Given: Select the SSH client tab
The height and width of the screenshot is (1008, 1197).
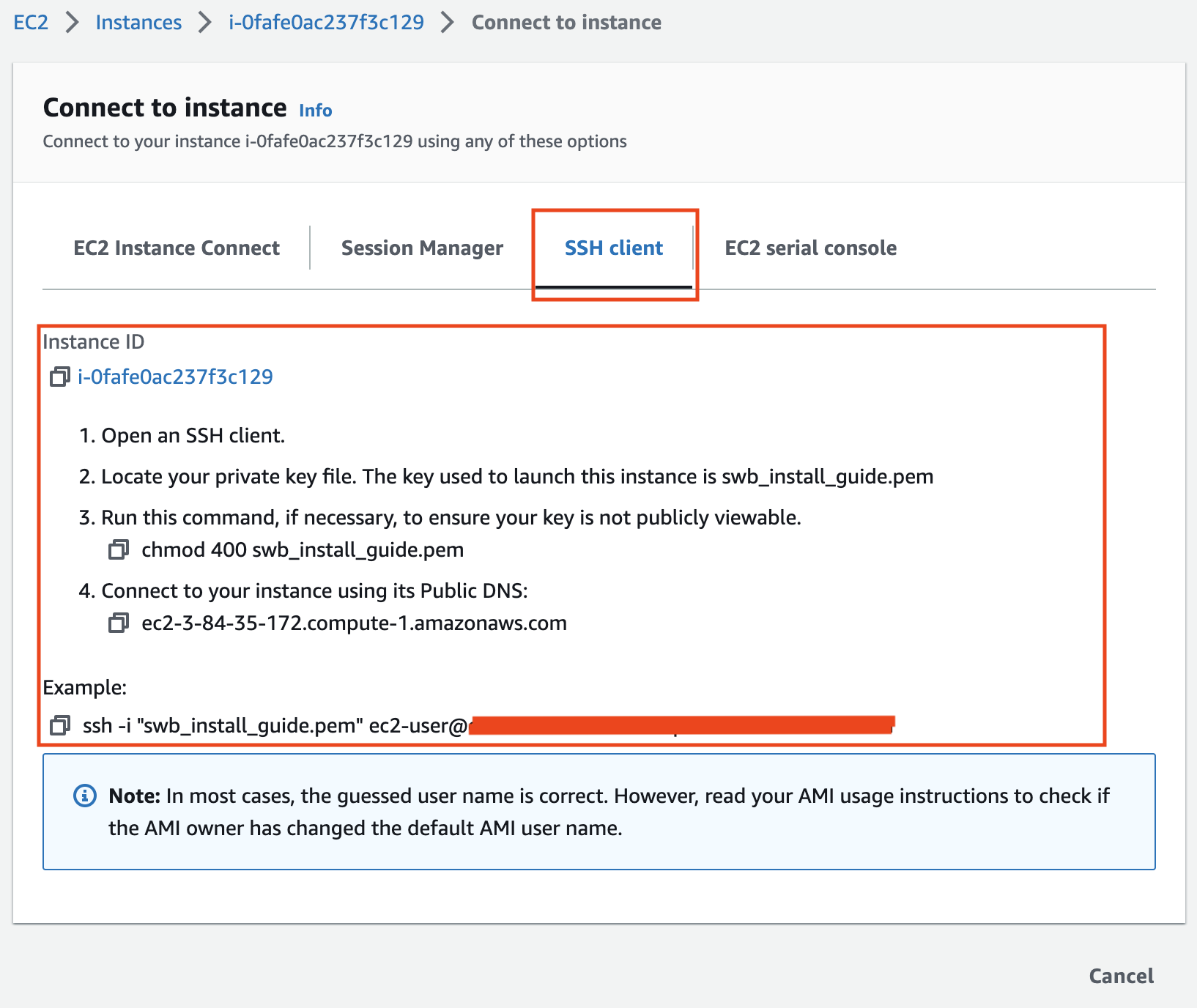Looking at the screenshot, I should (x=613, y=248).
